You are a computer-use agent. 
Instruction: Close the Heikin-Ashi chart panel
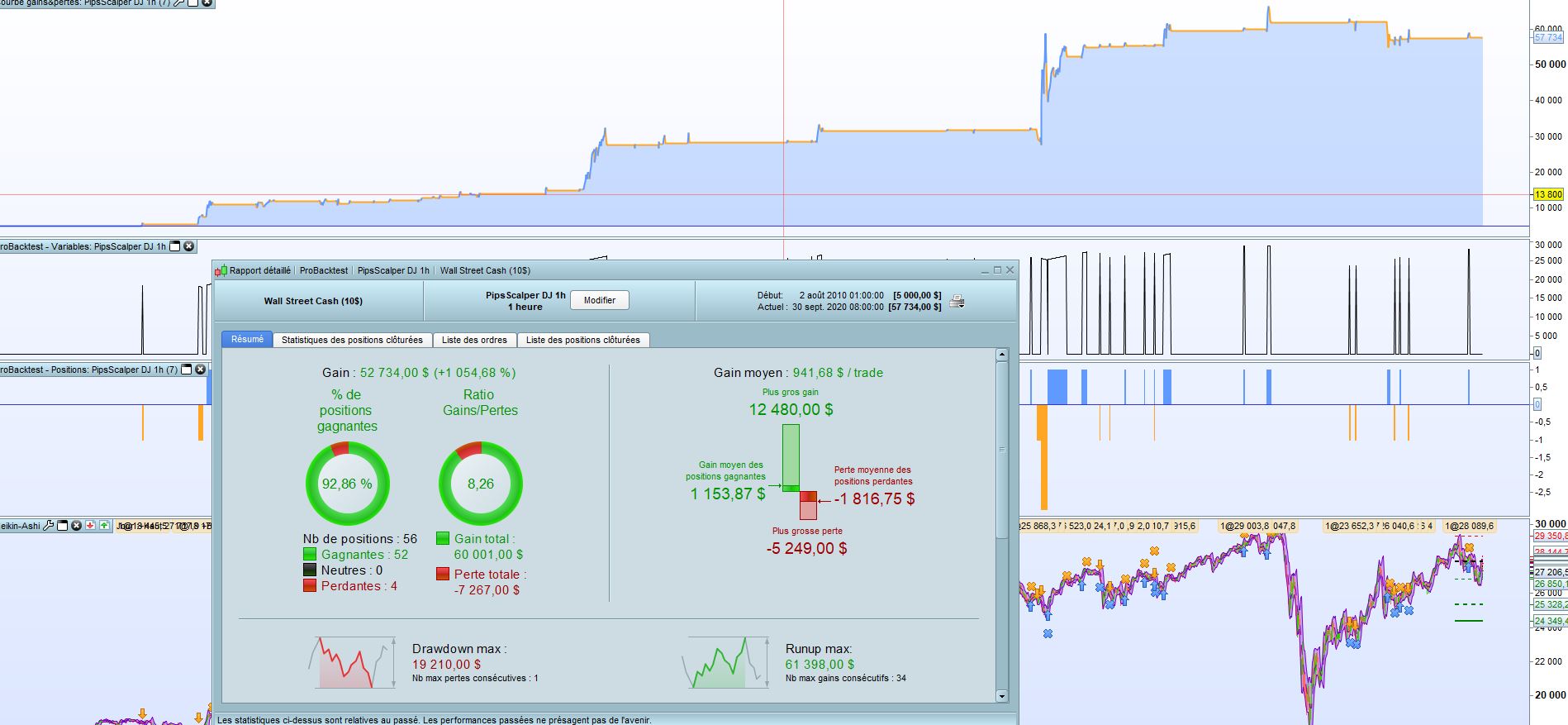(76, 525)
